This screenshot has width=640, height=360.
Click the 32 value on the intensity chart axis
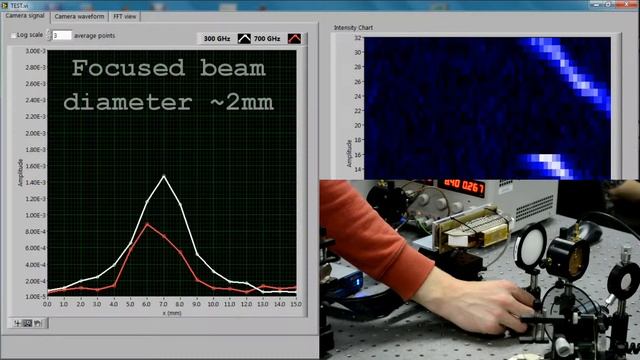click(358, 38)
